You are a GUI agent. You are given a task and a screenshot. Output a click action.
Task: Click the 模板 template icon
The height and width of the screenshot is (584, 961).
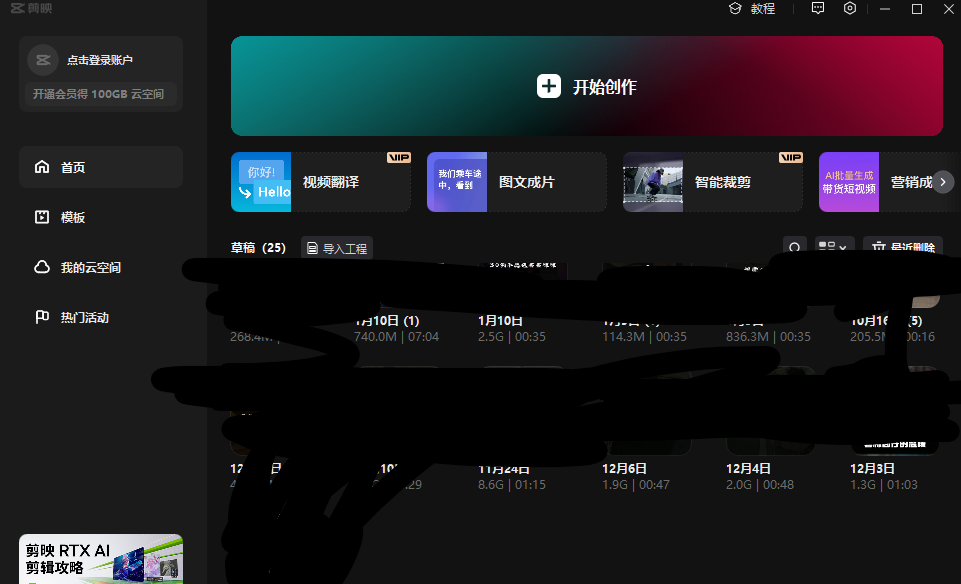point(42,217)
